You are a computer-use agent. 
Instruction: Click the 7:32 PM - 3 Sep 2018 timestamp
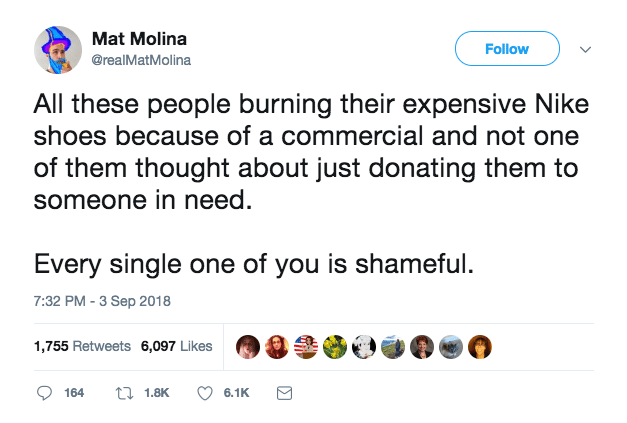pyautogui.click(x=103, y=299)
